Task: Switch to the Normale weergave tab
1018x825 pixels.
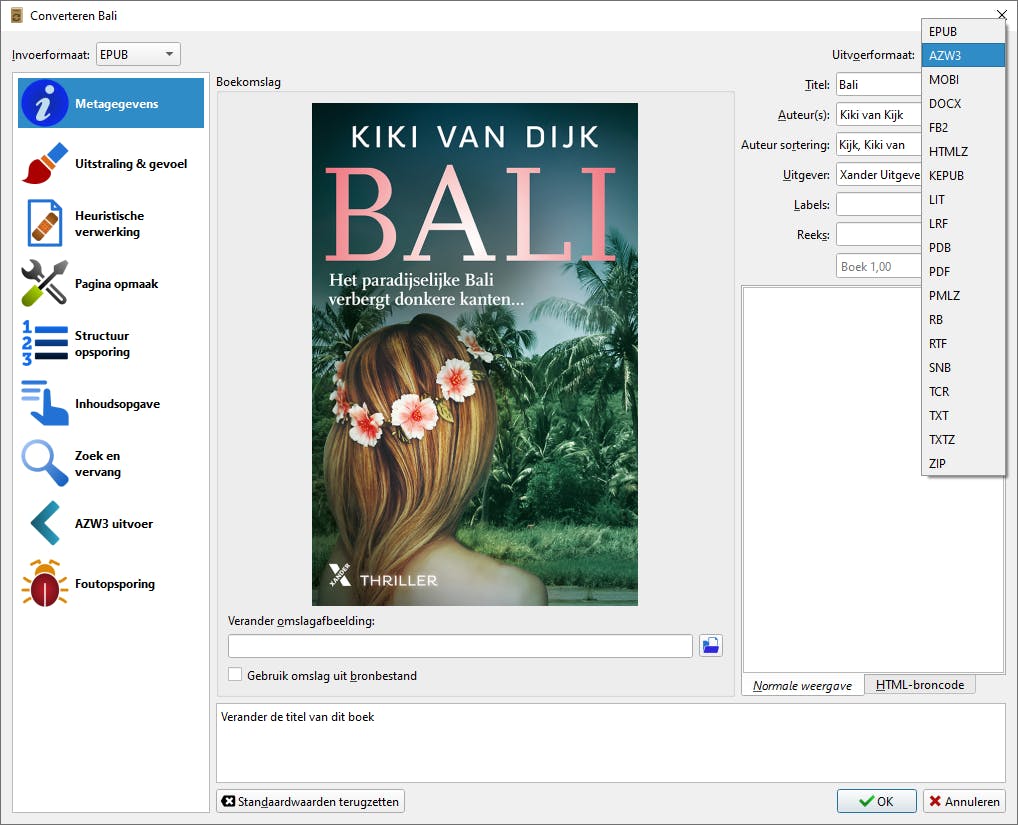Action: coord(802,685)
